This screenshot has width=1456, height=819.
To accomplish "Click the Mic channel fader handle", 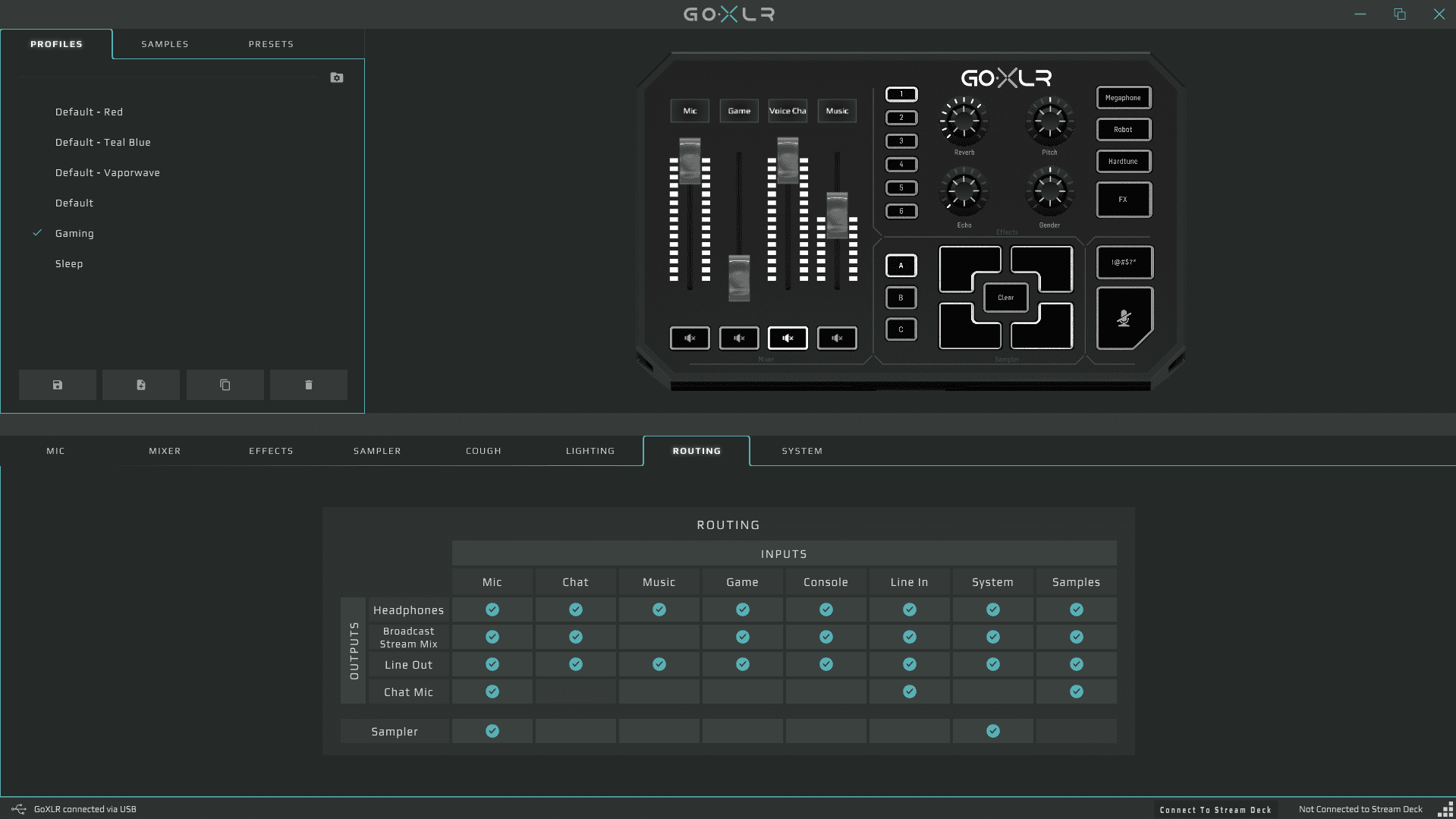I will point(690,160).
